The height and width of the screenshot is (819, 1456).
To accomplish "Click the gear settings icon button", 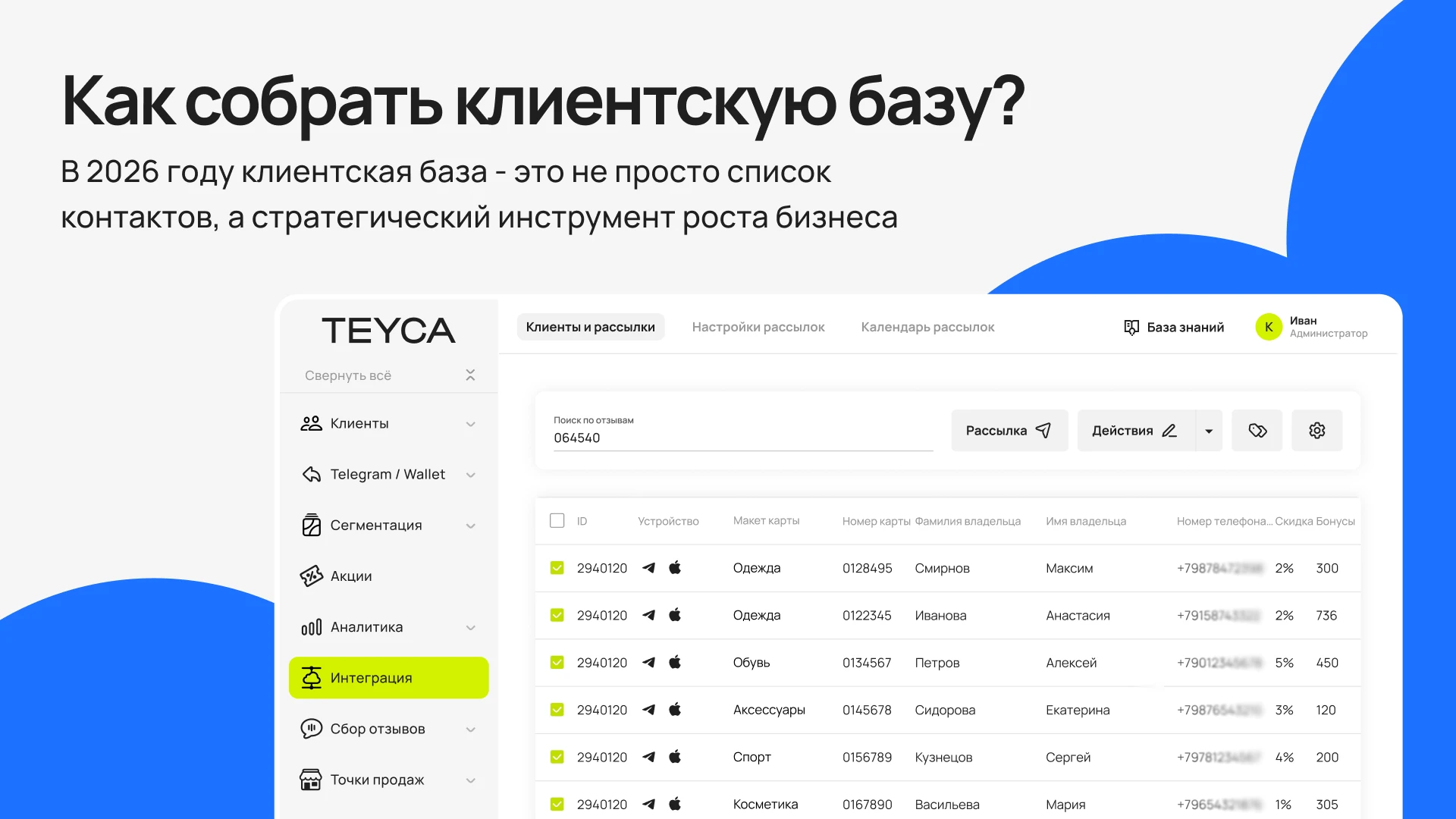I will (x=1316, y=431).
